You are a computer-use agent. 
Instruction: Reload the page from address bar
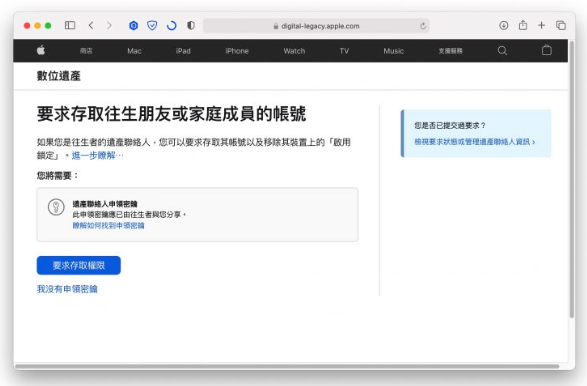click(423, 26)
